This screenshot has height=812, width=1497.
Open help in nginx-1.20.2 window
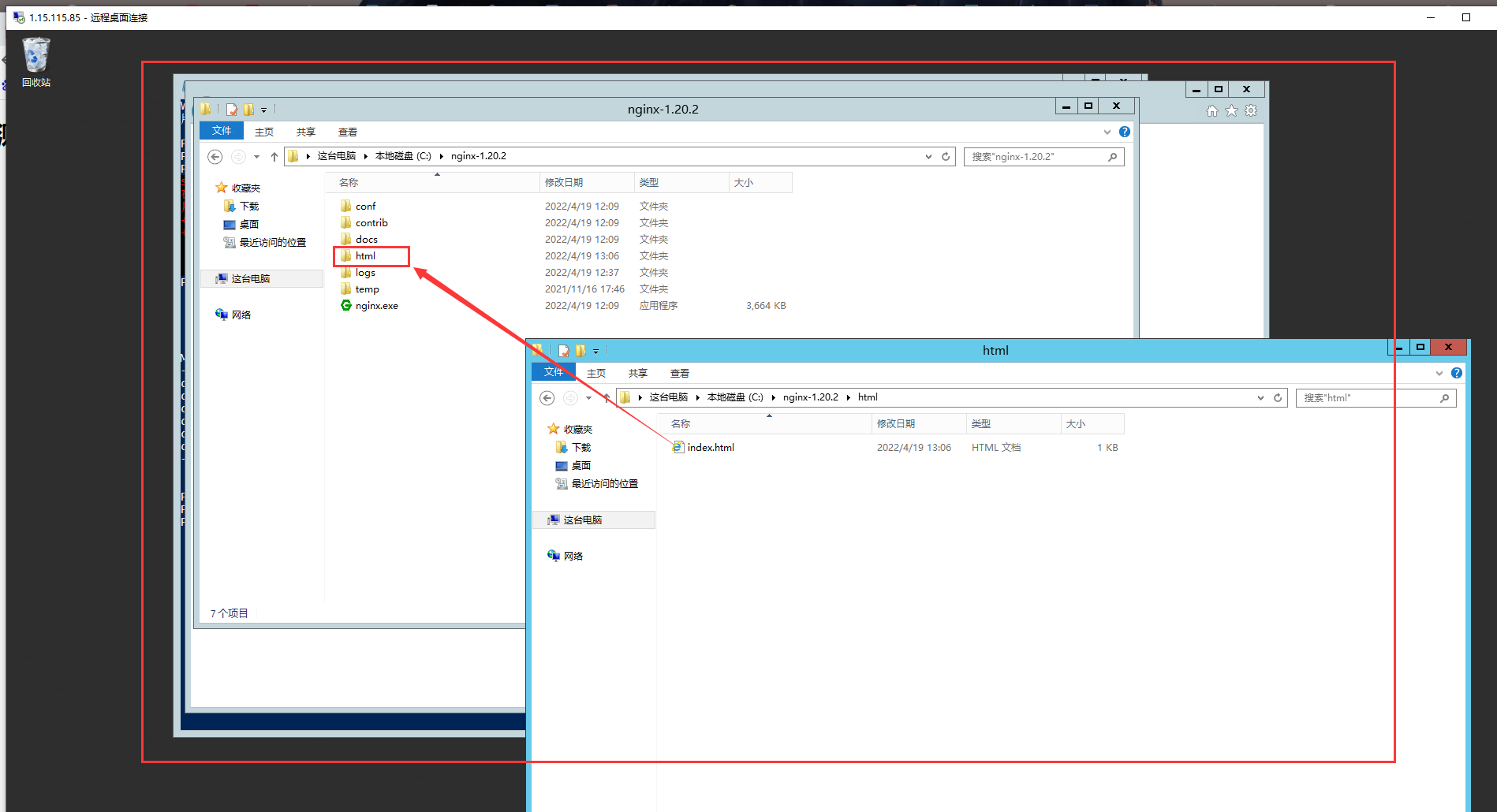[x=1125, y=132]
